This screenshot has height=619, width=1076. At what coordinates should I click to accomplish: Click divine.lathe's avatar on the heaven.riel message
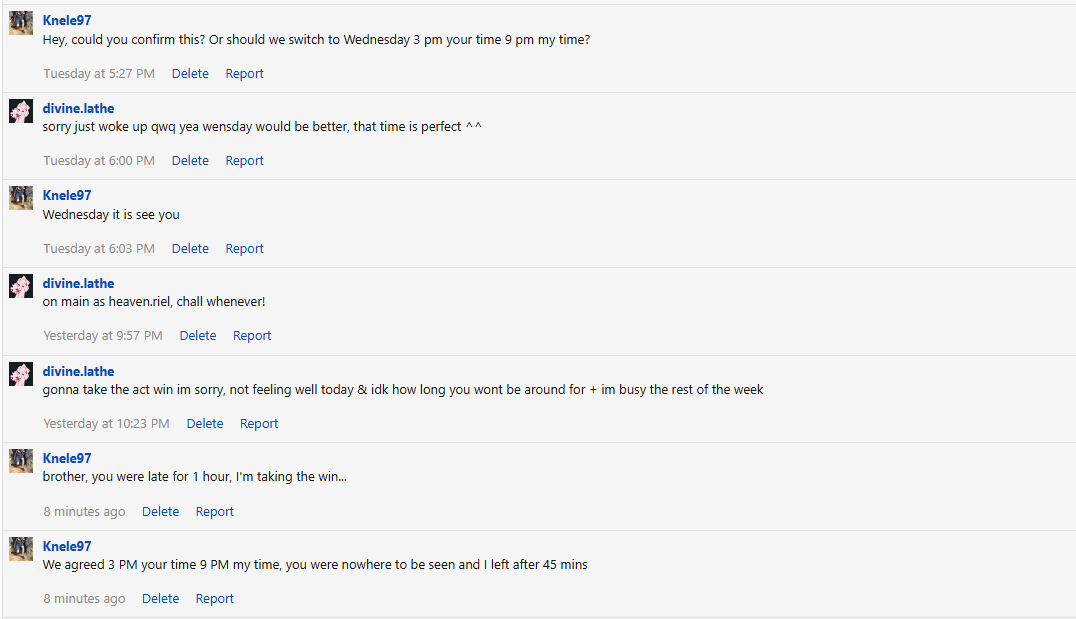[21, 286]
